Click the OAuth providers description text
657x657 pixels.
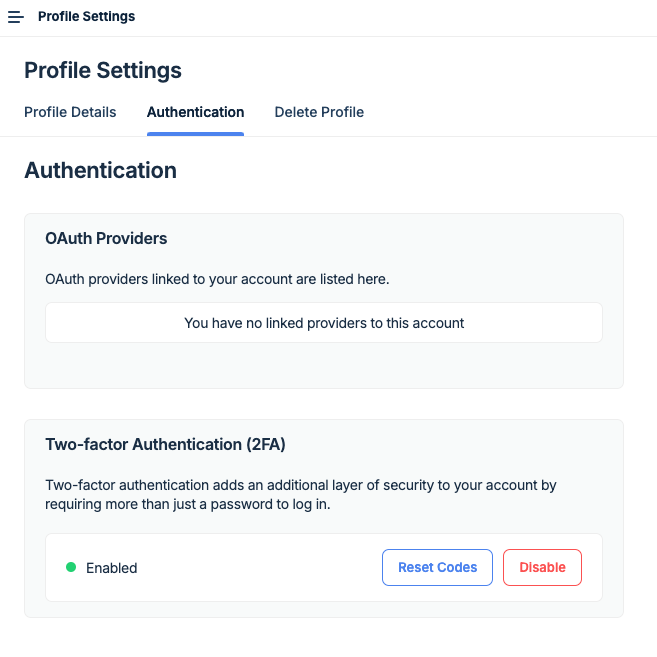pyautogui.click(x=217, y=279)
